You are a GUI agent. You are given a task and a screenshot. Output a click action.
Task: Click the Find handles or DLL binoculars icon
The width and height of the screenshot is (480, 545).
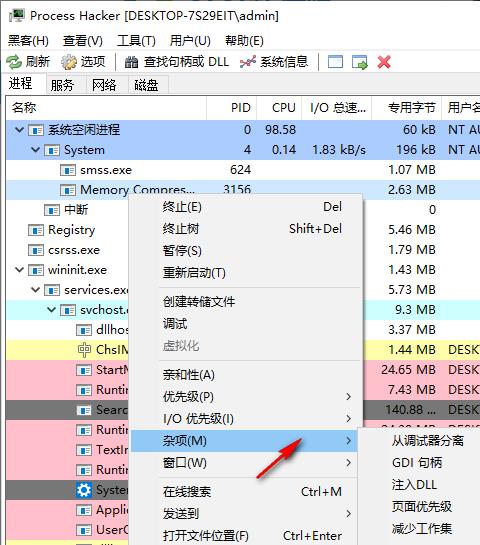(131, 62)
